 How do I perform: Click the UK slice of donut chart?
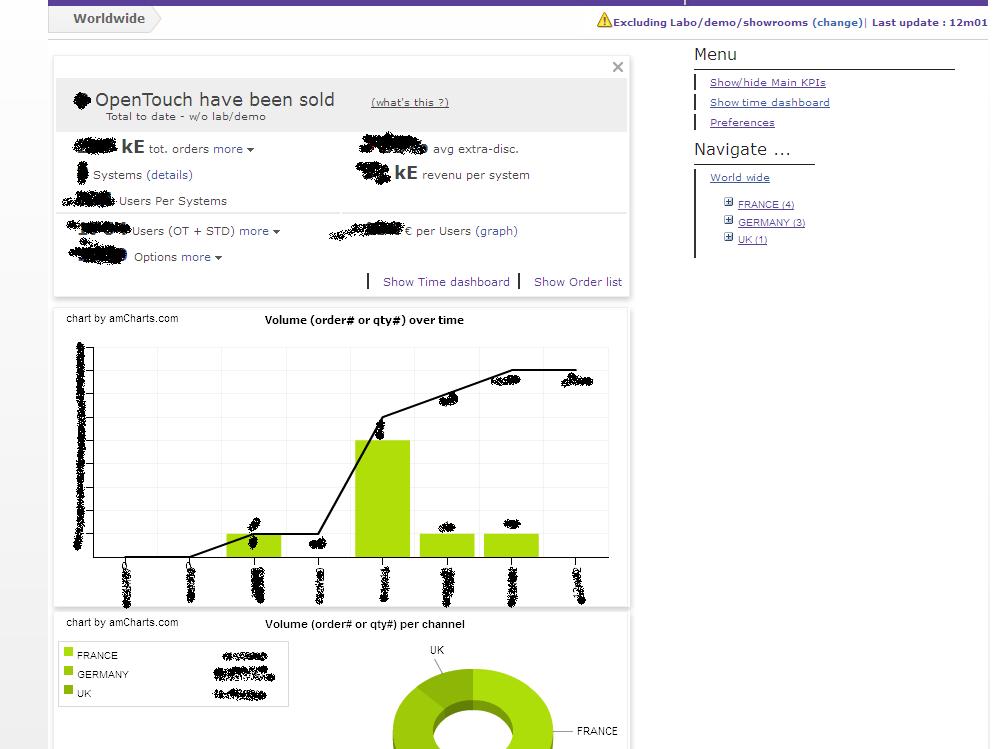point(449,688)
